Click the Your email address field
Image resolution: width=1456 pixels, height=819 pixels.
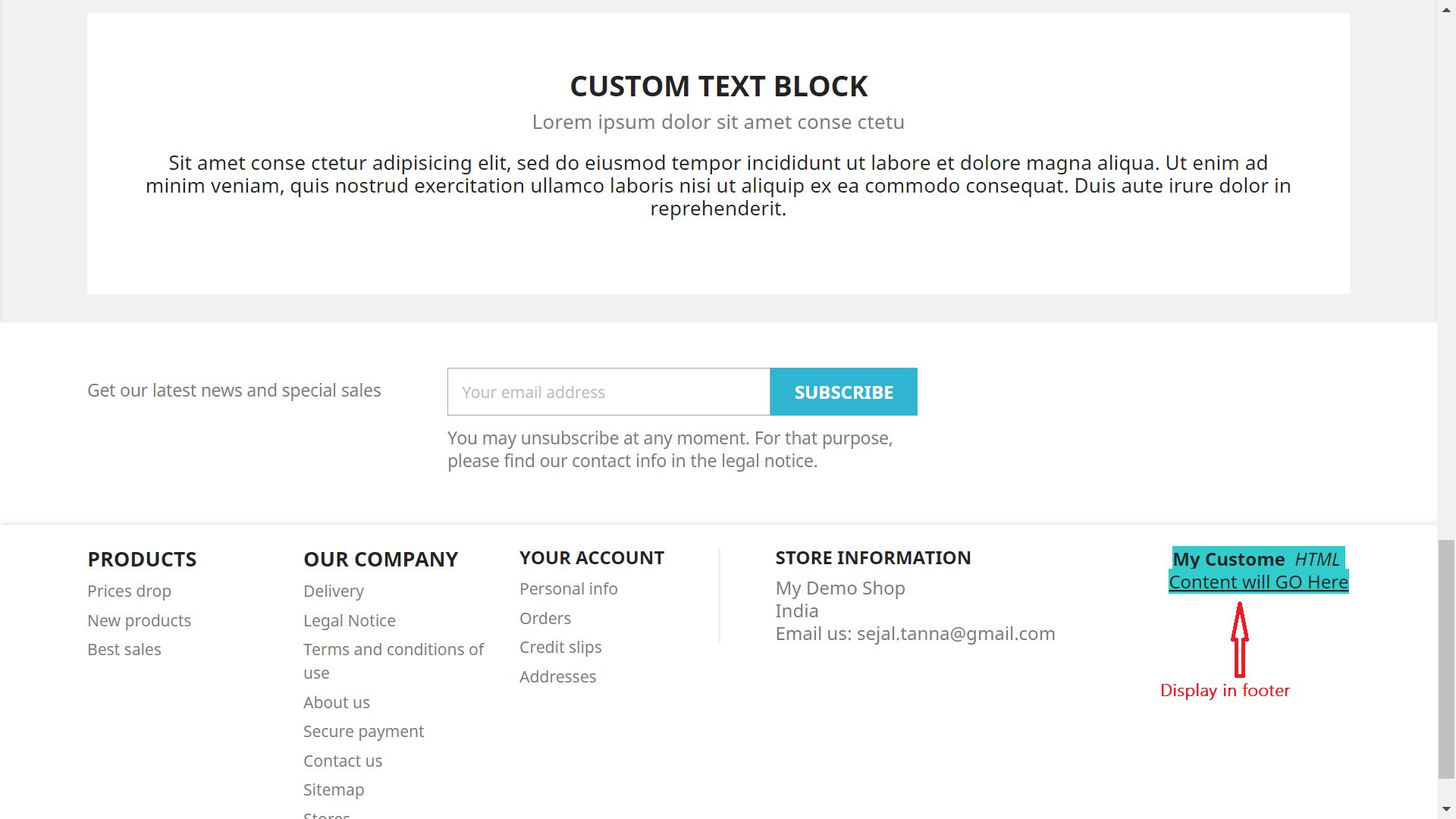coord(608,392)
